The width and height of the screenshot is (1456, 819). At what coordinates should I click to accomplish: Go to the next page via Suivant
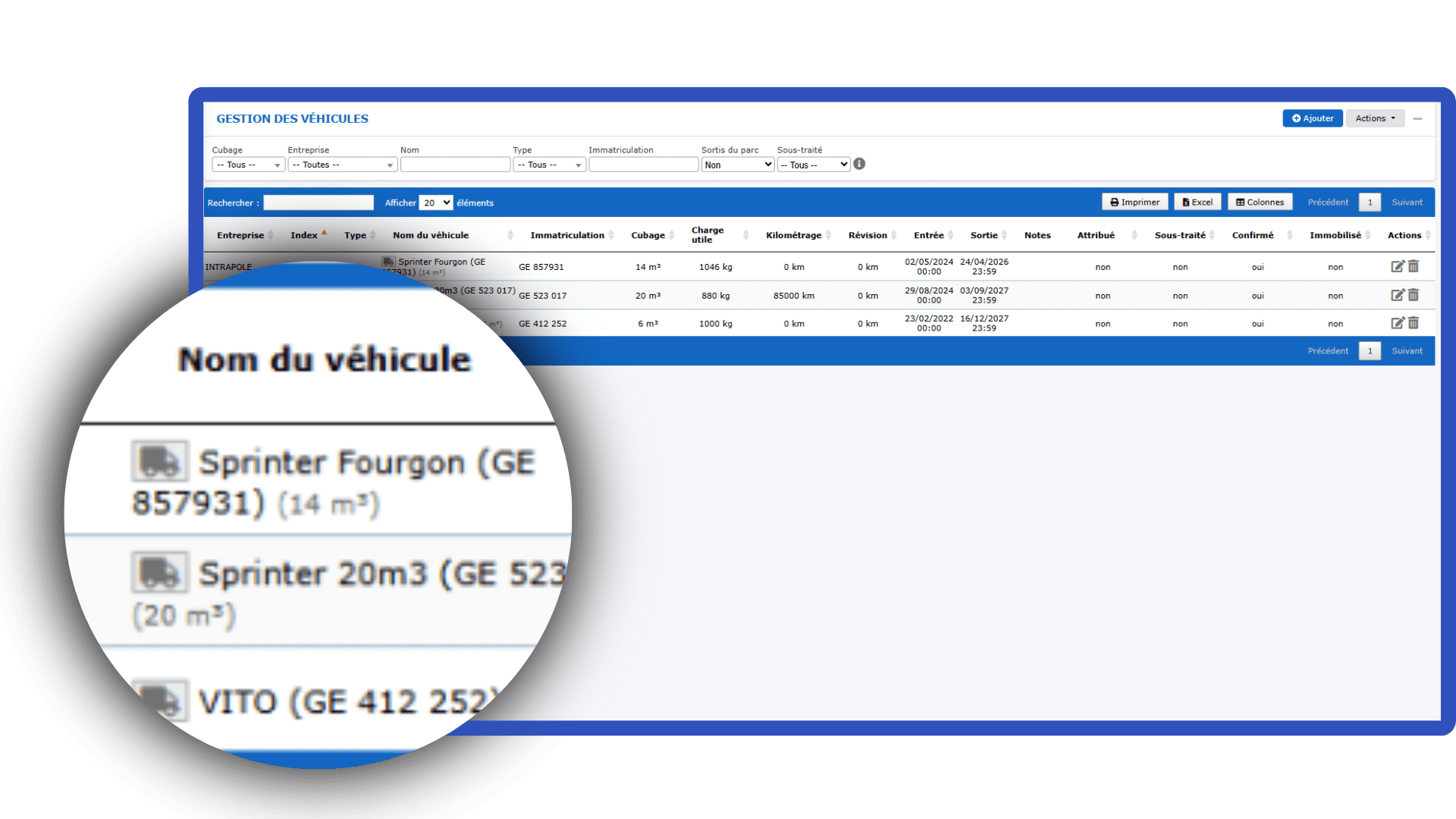coord(1407,202)
